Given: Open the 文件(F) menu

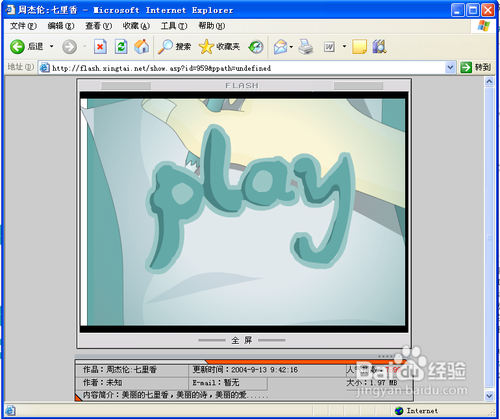Looking at the screenshot, I should click(x=23, y=26).
